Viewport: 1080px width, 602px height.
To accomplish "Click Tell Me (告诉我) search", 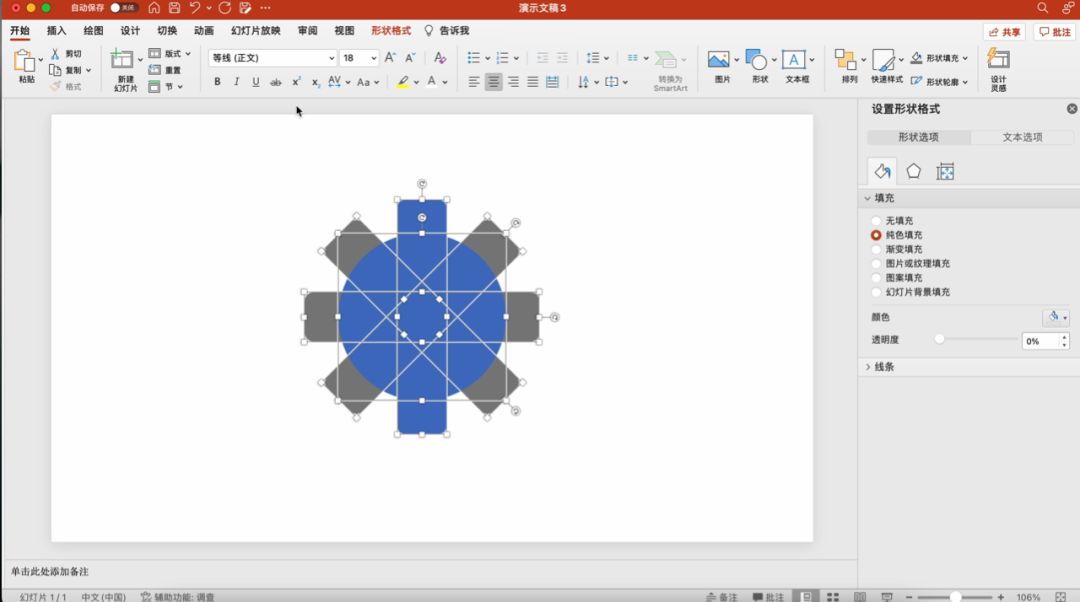I will [x=447, y=30].
